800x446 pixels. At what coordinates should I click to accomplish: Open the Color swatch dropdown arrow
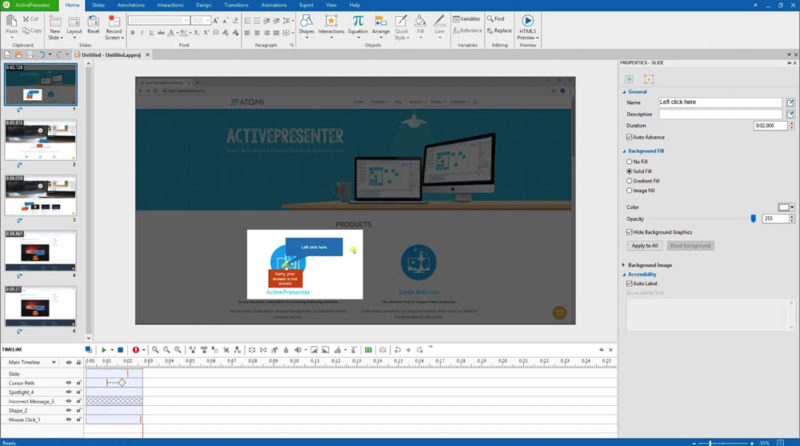click(x=792, y=207)
